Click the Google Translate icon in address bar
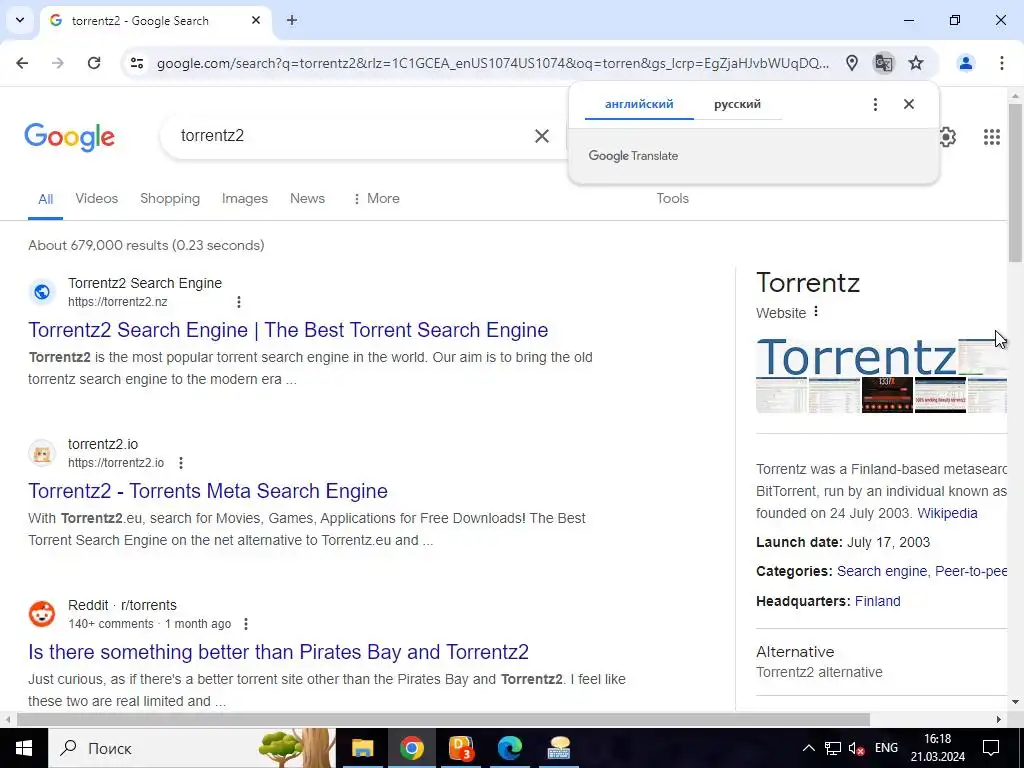 [884, 63]
